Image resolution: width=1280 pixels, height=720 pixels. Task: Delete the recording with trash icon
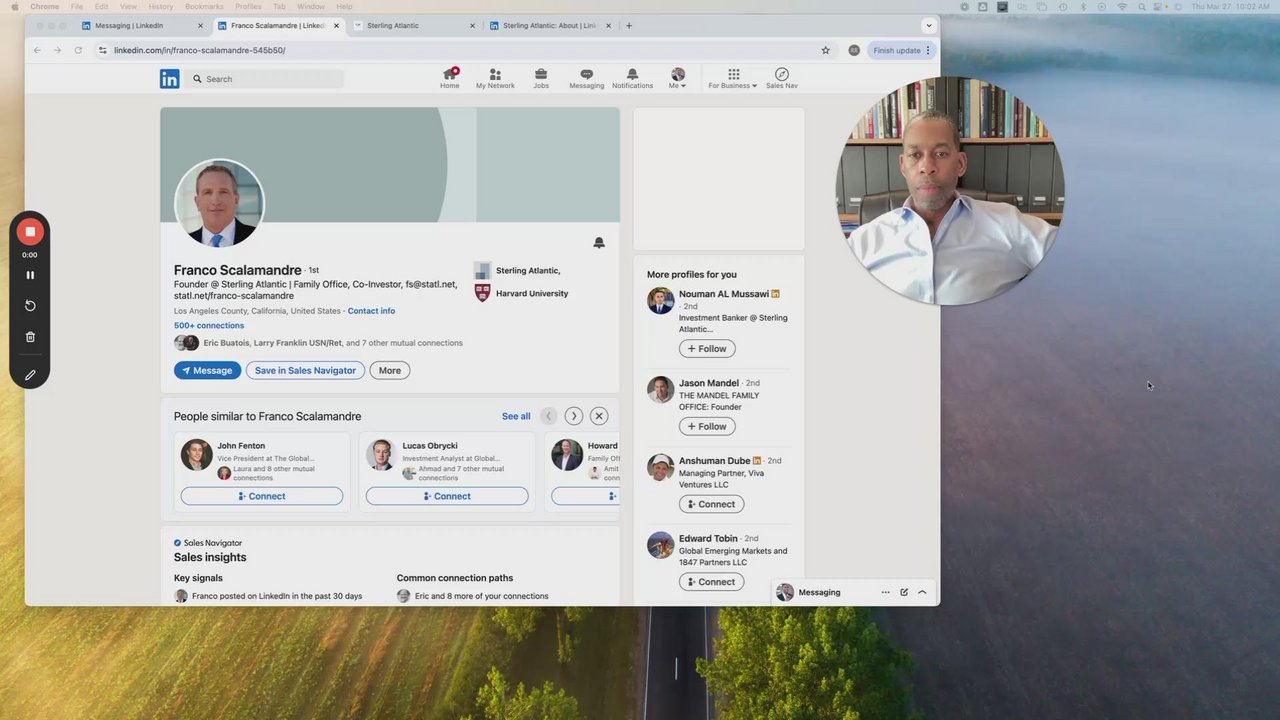click(x=30, y=337)
